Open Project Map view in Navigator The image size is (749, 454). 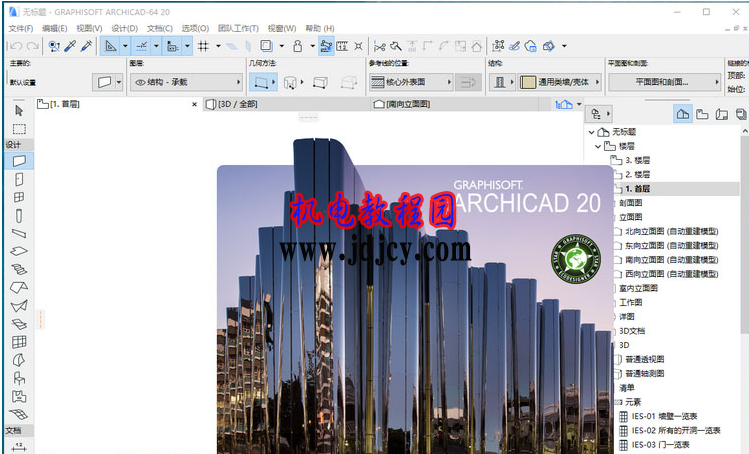pyautogui.click(x=683, y=114)
